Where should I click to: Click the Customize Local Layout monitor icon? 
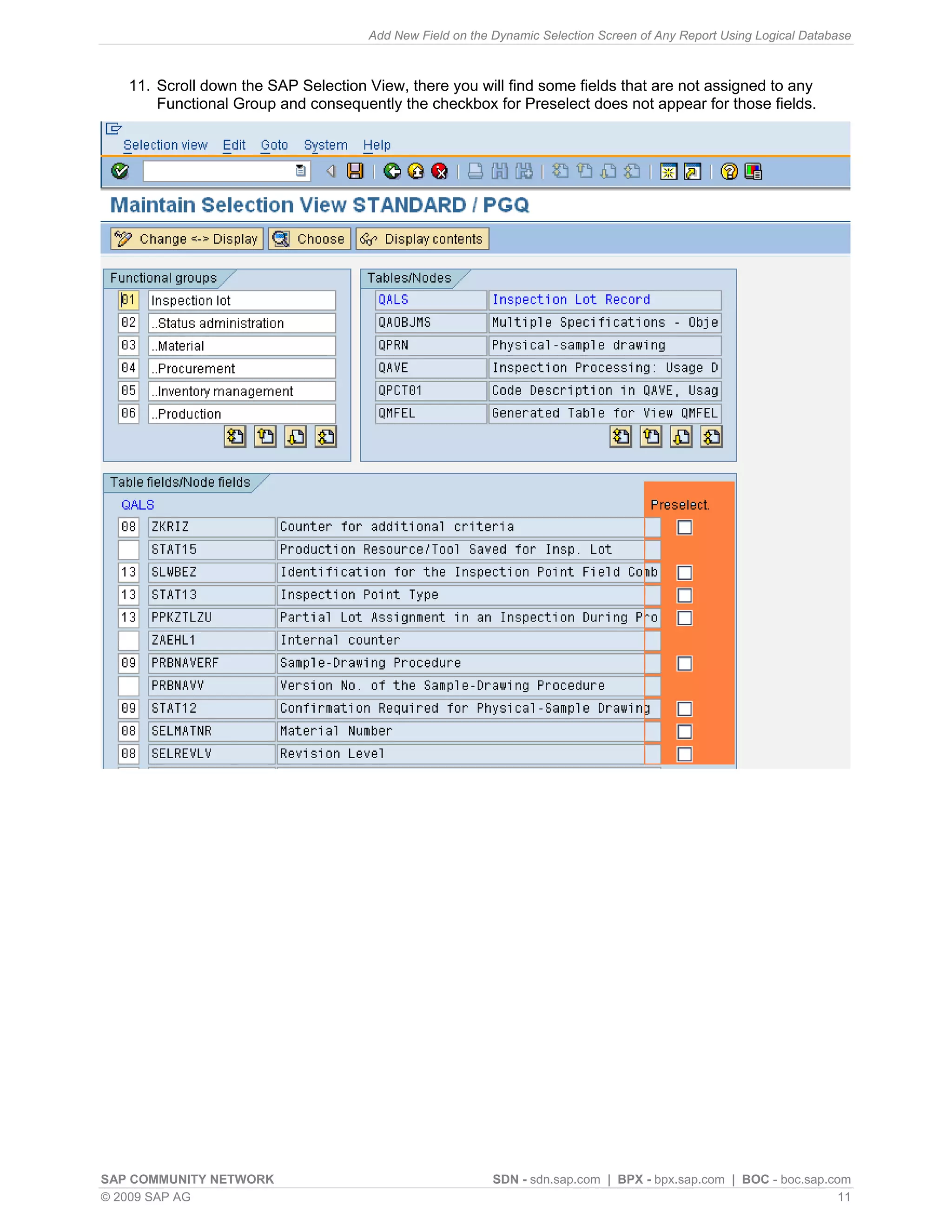coord(753,171)
